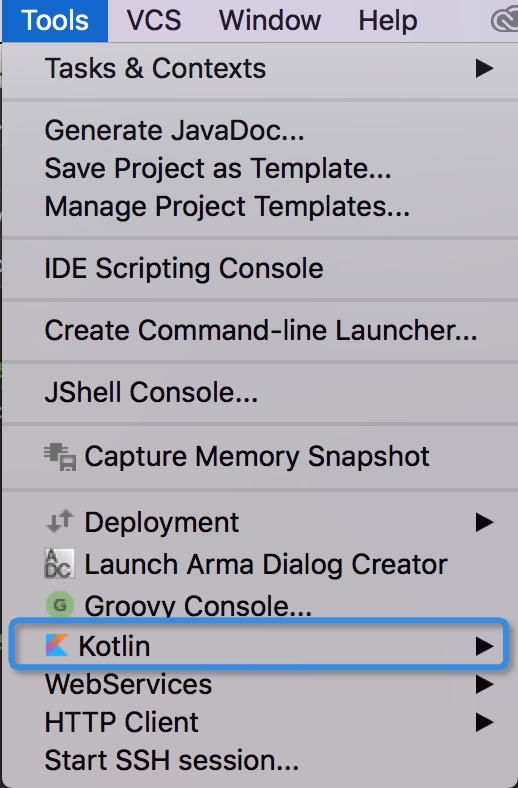Choose Create Command-line Launcher...

pyautogui.click(x=260, y=331)
